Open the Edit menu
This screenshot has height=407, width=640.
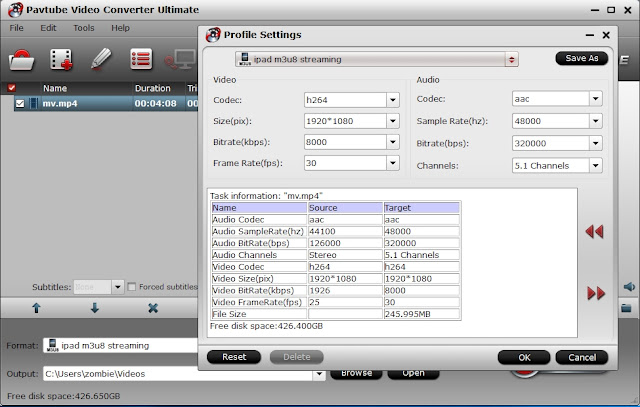pos(48,28)
